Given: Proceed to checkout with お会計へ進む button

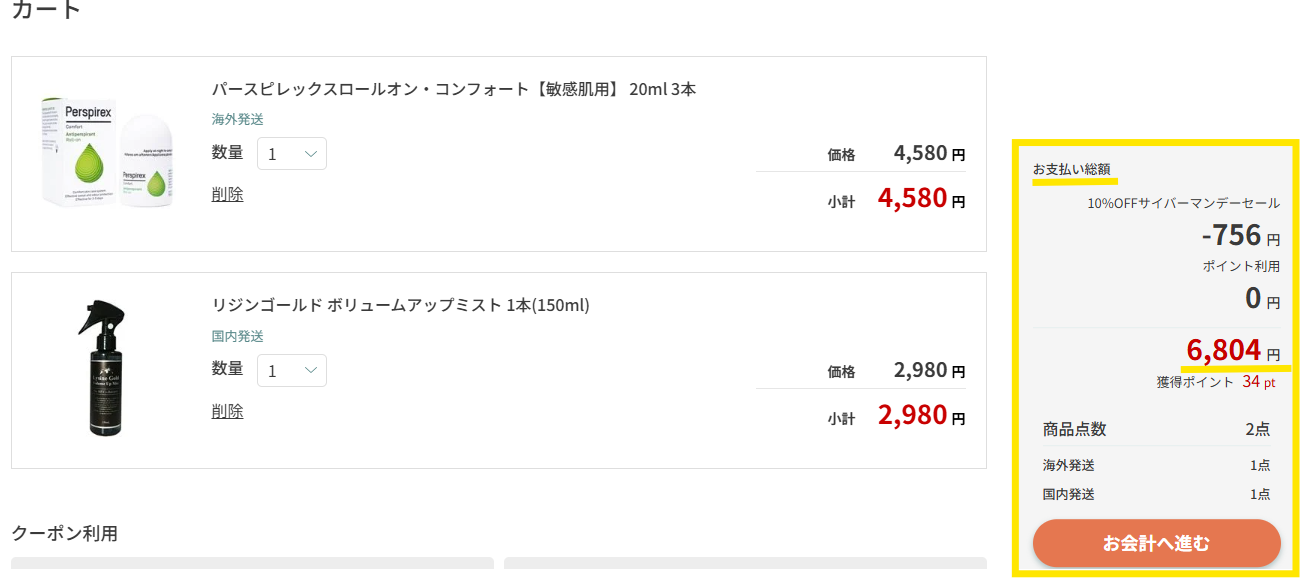Looking at the screenshot, I should (1156, 543).
